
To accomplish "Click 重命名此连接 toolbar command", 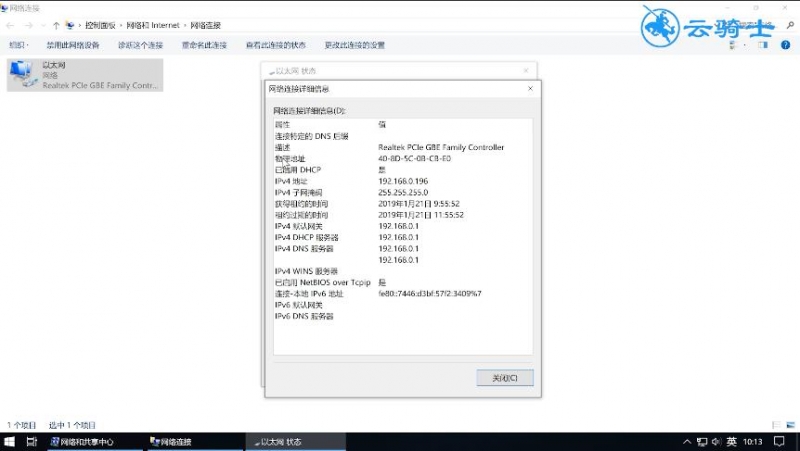I will (x=204, y=45).
